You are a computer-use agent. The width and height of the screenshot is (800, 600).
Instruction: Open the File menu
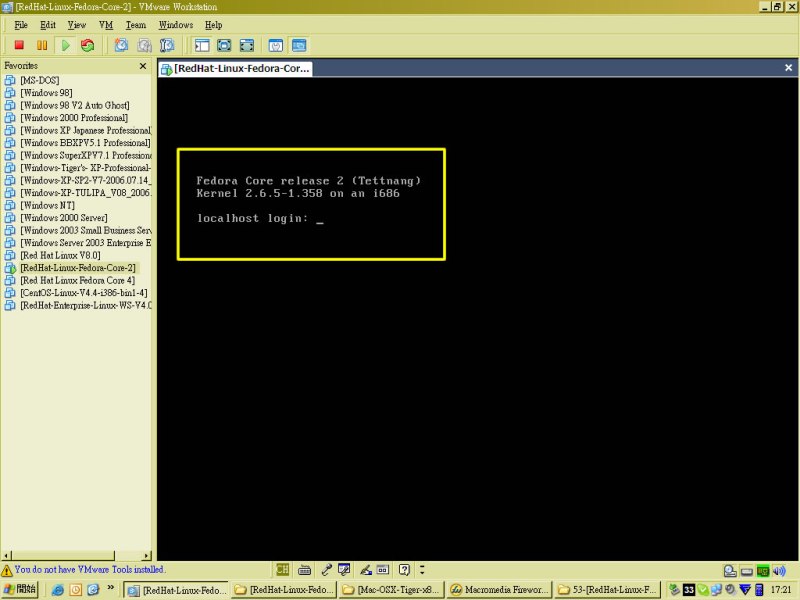[x=21, y=25]
